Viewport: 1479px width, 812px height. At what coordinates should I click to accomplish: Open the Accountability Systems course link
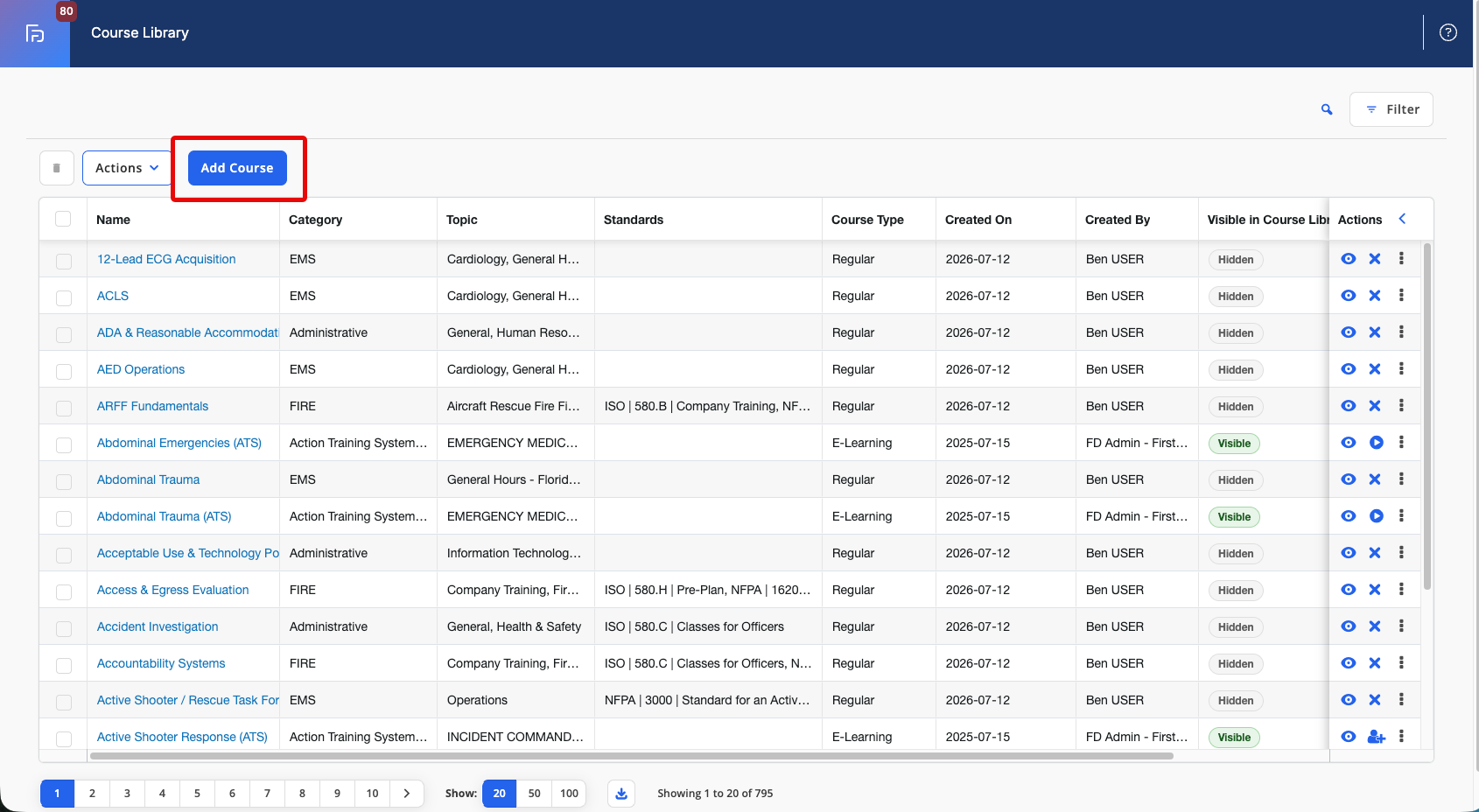pyautogui.click(x=161, y=663)
